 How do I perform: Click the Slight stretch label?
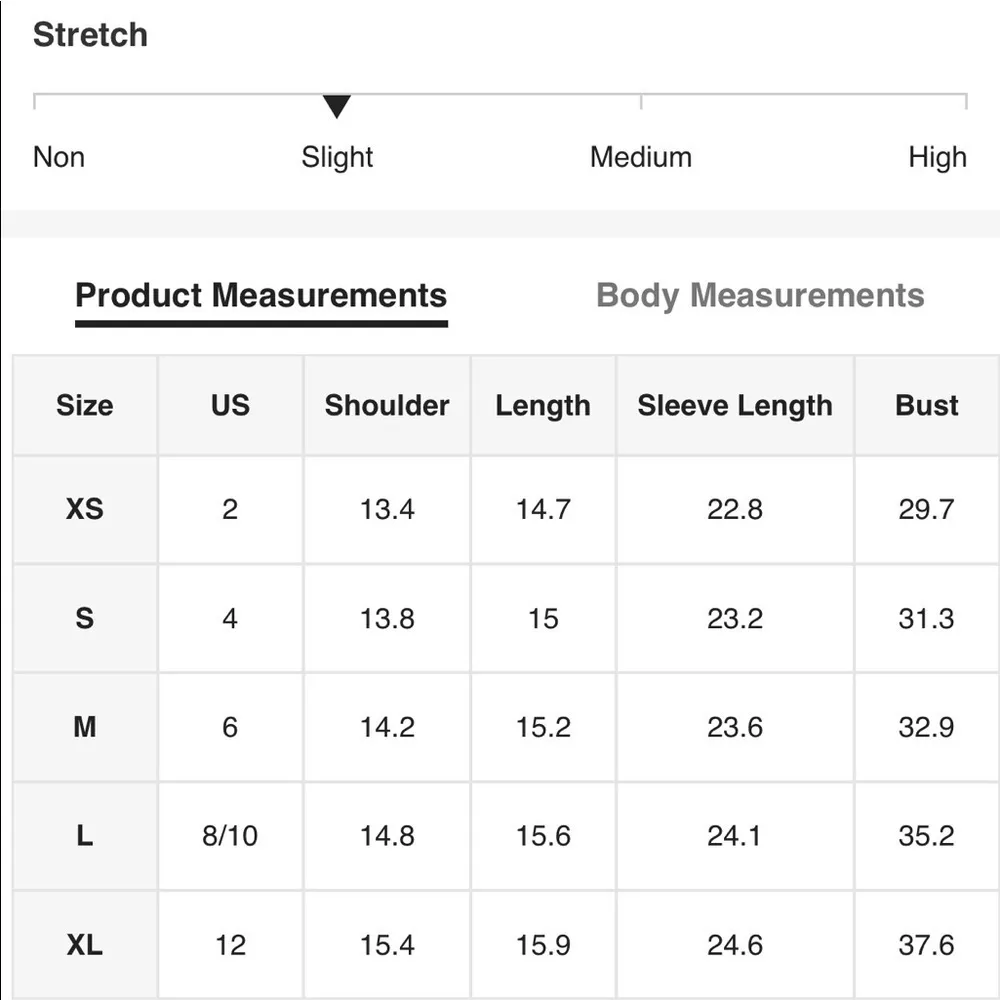(x=337, y=157)
